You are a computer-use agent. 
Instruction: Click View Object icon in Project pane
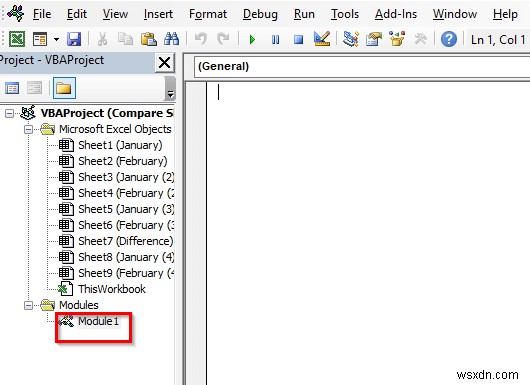pos(34,89)
